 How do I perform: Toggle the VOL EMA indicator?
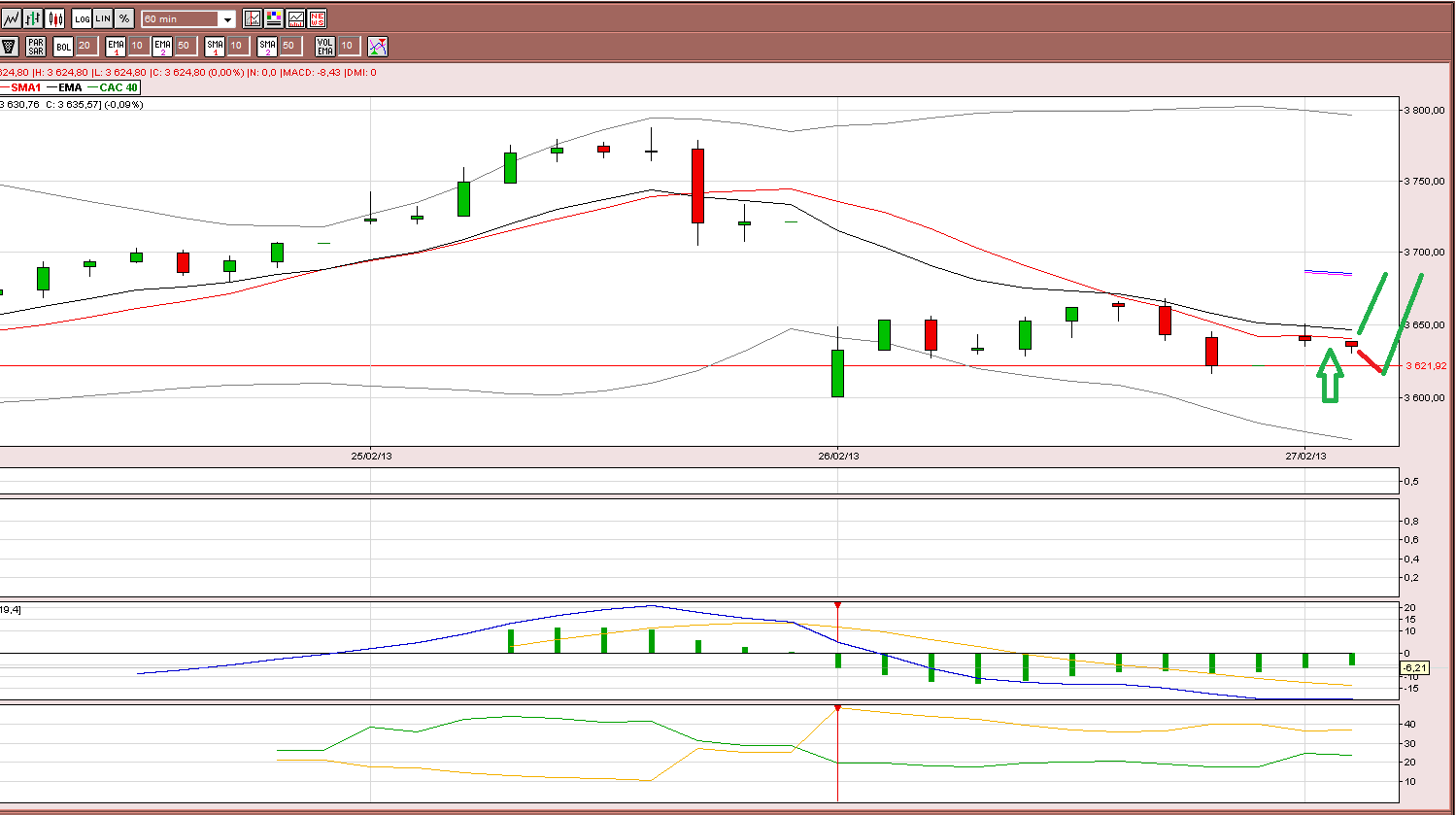point(325,46)
